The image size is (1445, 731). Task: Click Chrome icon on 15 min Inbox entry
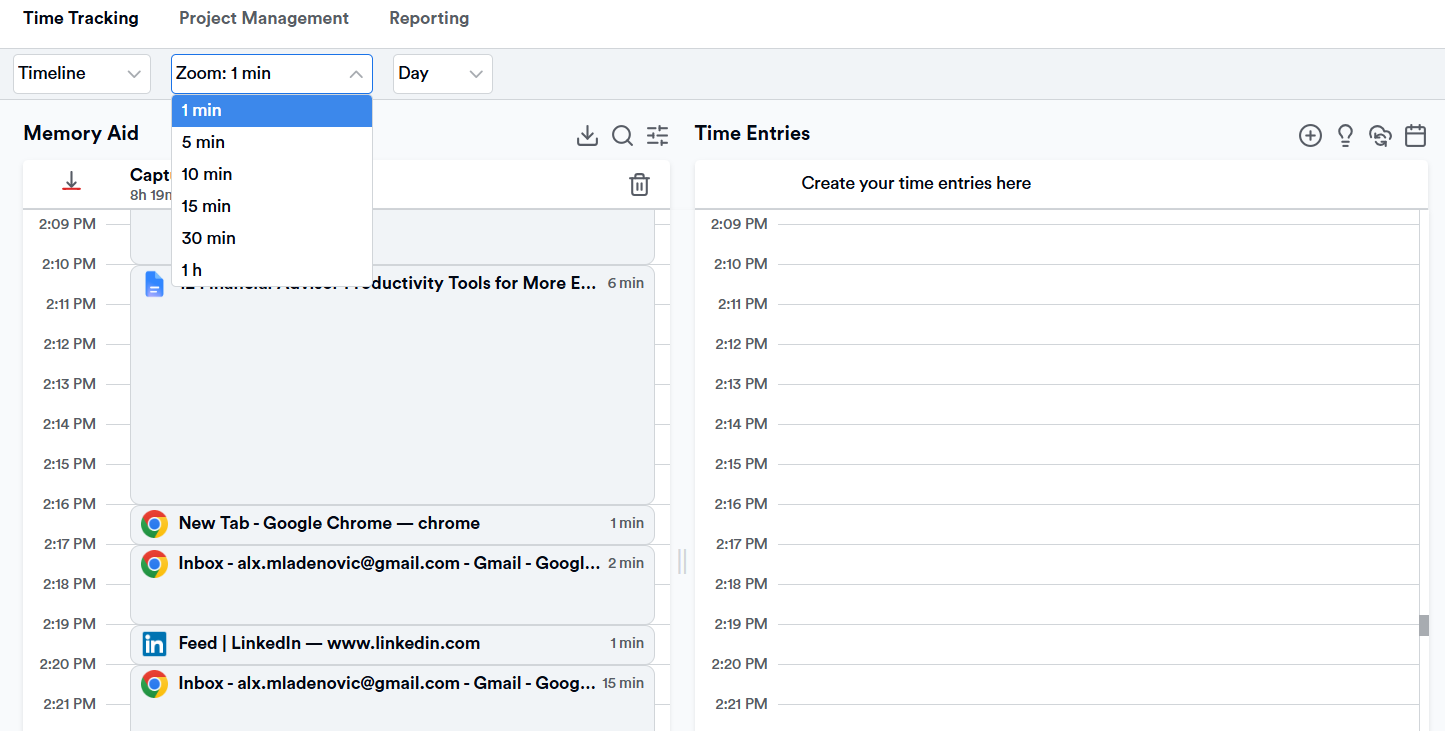click(x=154, y=684)
